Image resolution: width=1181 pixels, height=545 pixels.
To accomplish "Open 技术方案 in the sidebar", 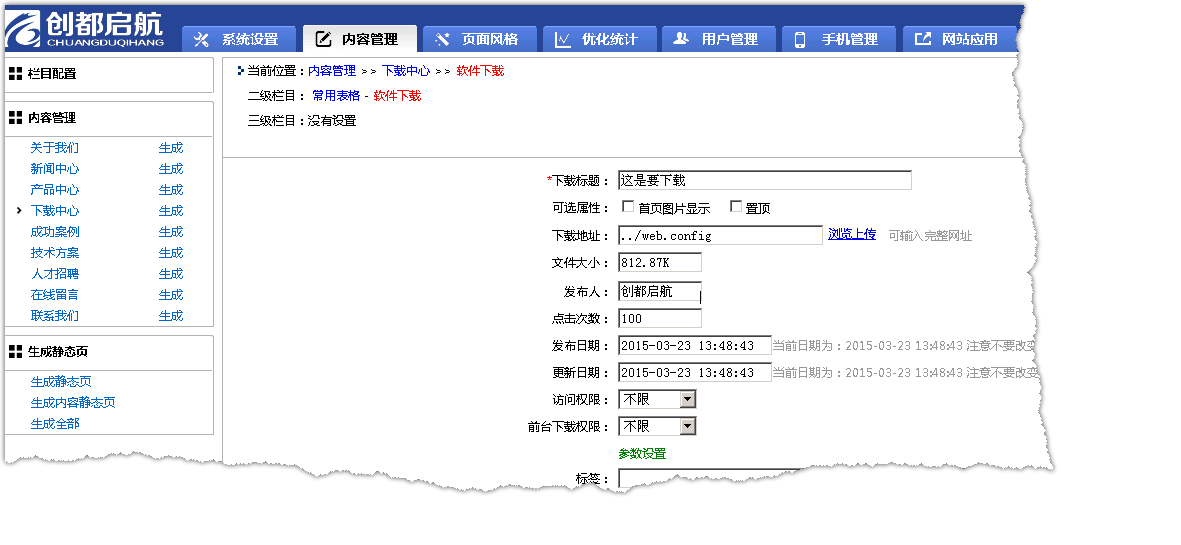I will pyautogui.click(x=54, y=253).
